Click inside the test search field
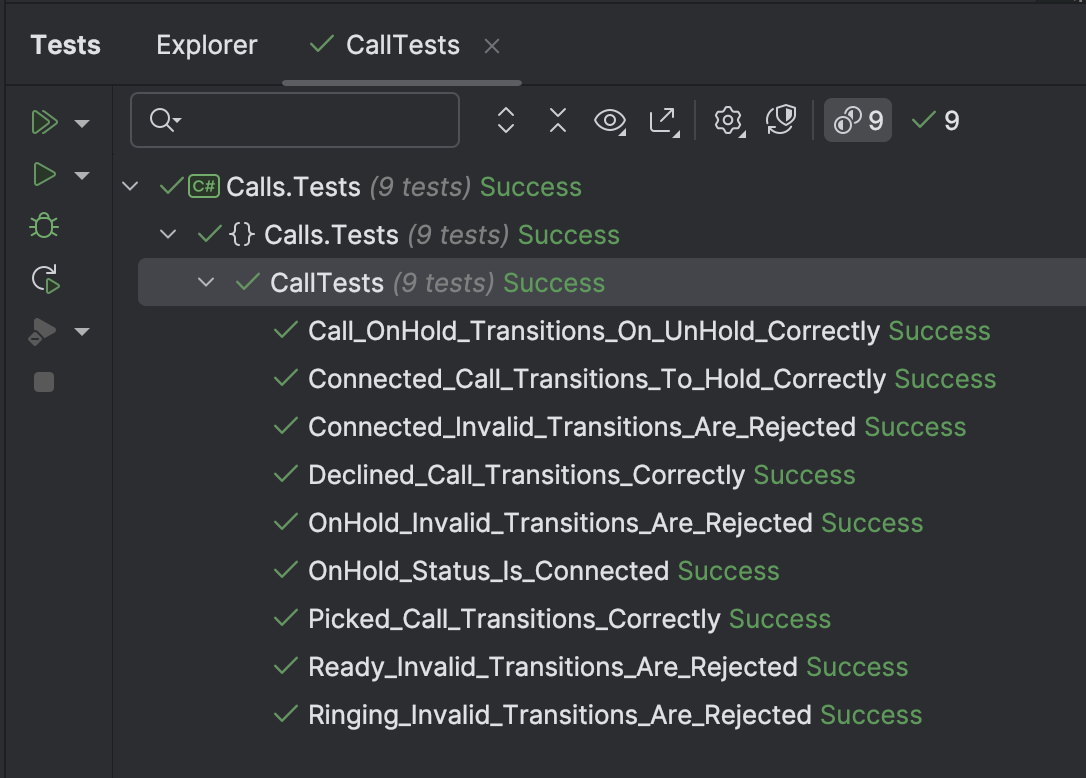Screen dimensions: 1086x778 [x=295, y=120]
